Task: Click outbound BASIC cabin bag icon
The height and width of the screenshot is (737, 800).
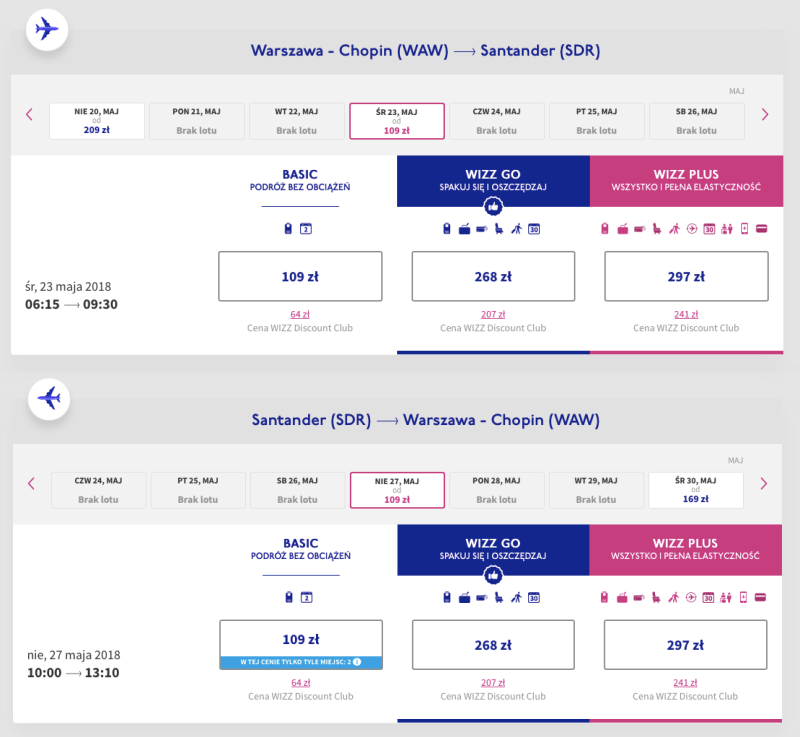Action: coord(288,228)
